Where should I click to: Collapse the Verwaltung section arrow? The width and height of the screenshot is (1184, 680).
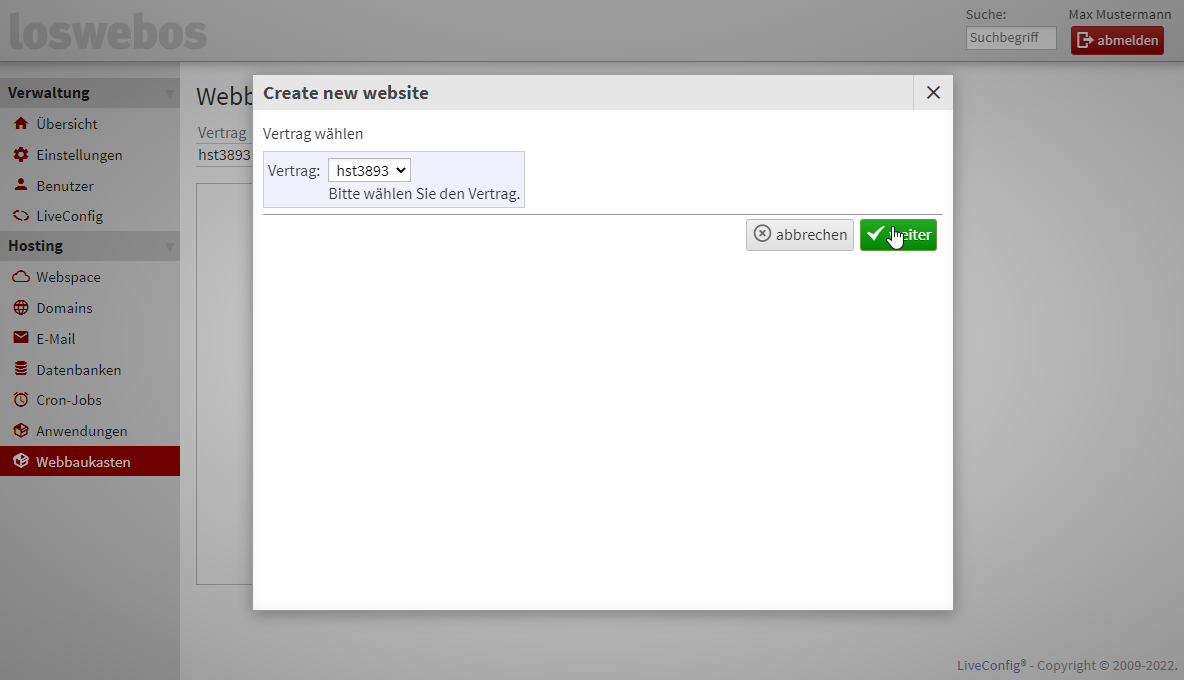click(170, 94)
